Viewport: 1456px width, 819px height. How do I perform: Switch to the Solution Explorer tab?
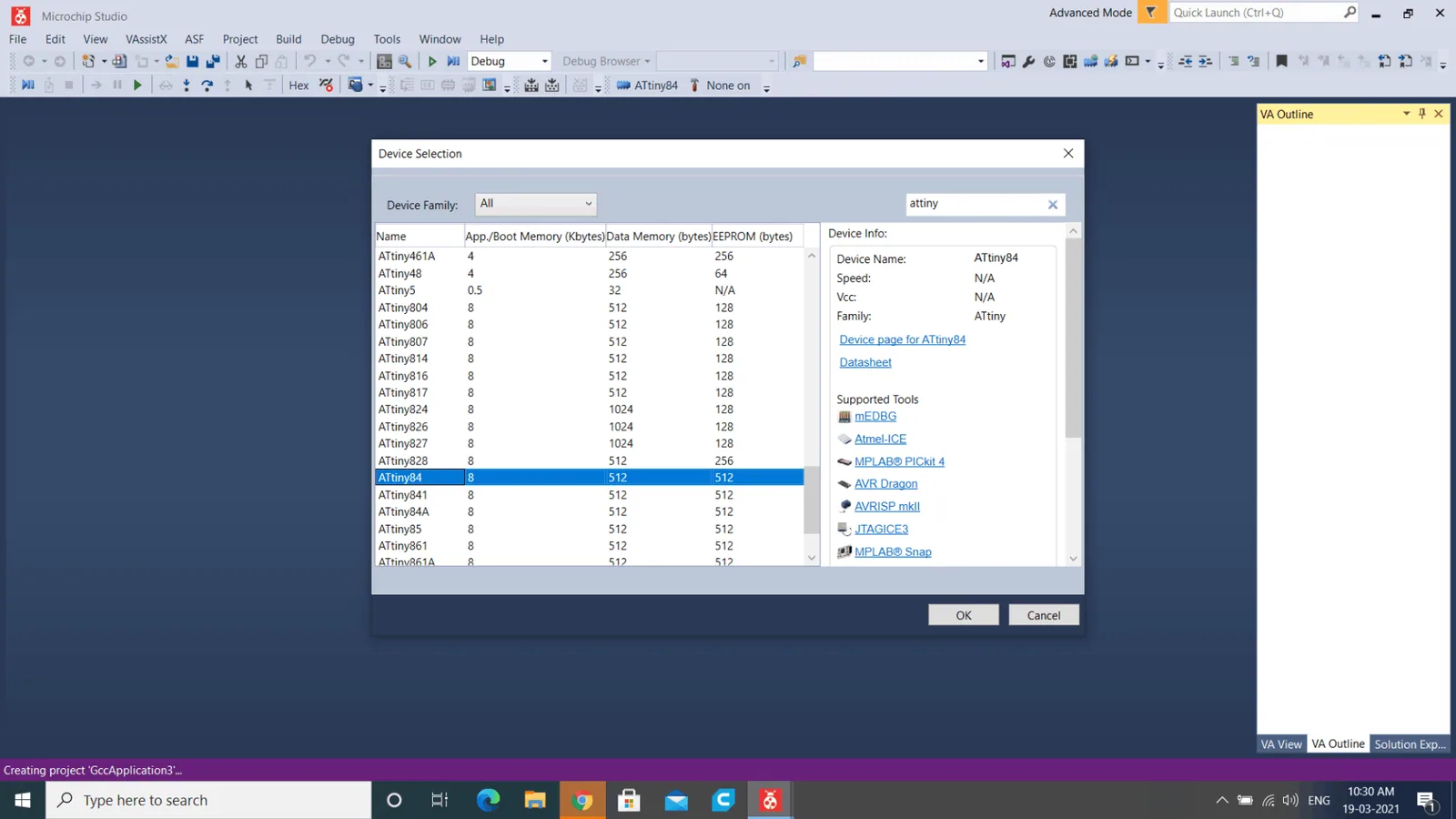click(1410, 744)
